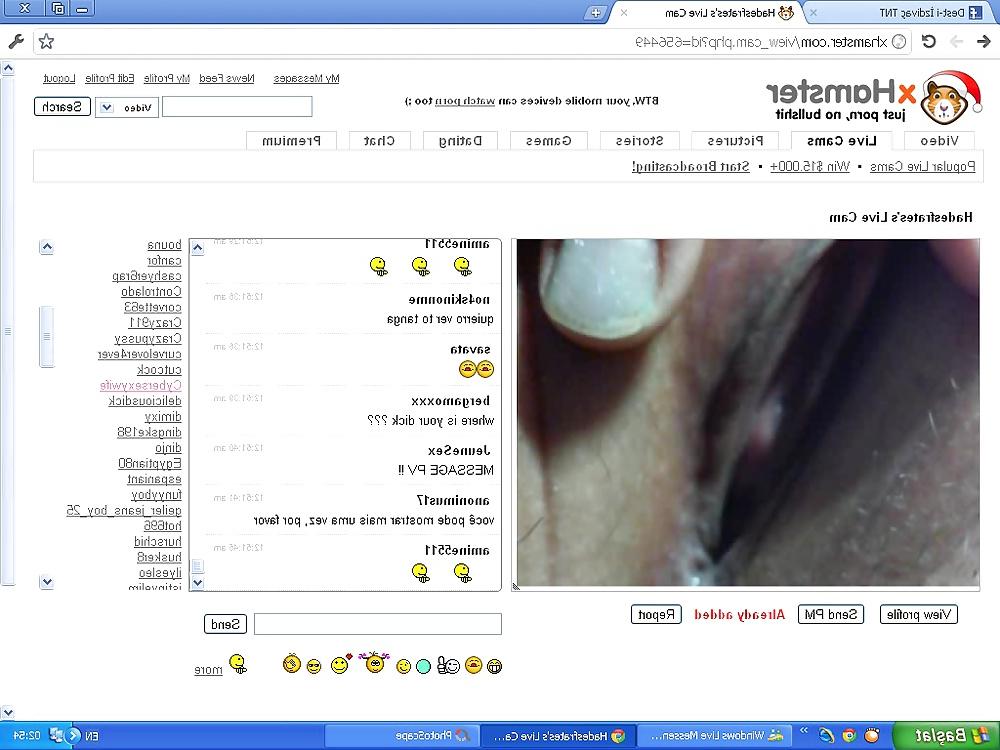Open user Controlado in the user list
Screen dimensions: 1000x750
pyautogui.click(x=151, y=291)
